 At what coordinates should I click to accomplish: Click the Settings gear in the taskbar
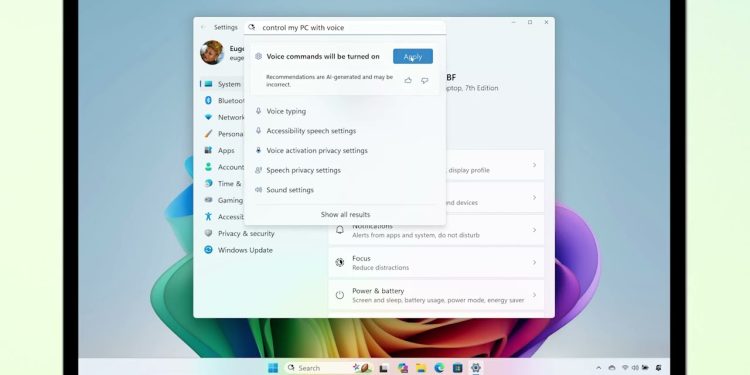(475, 368)
